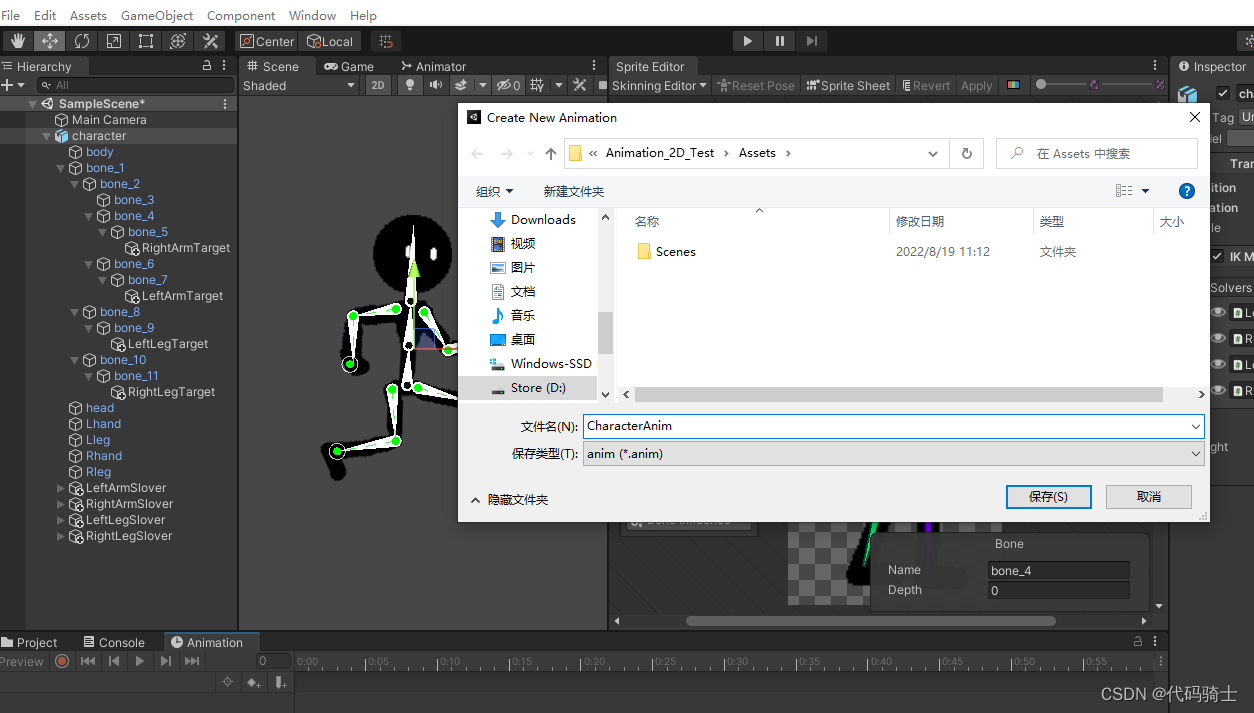Click the Add keyframe icon in Animation

[x=254, y=682]
